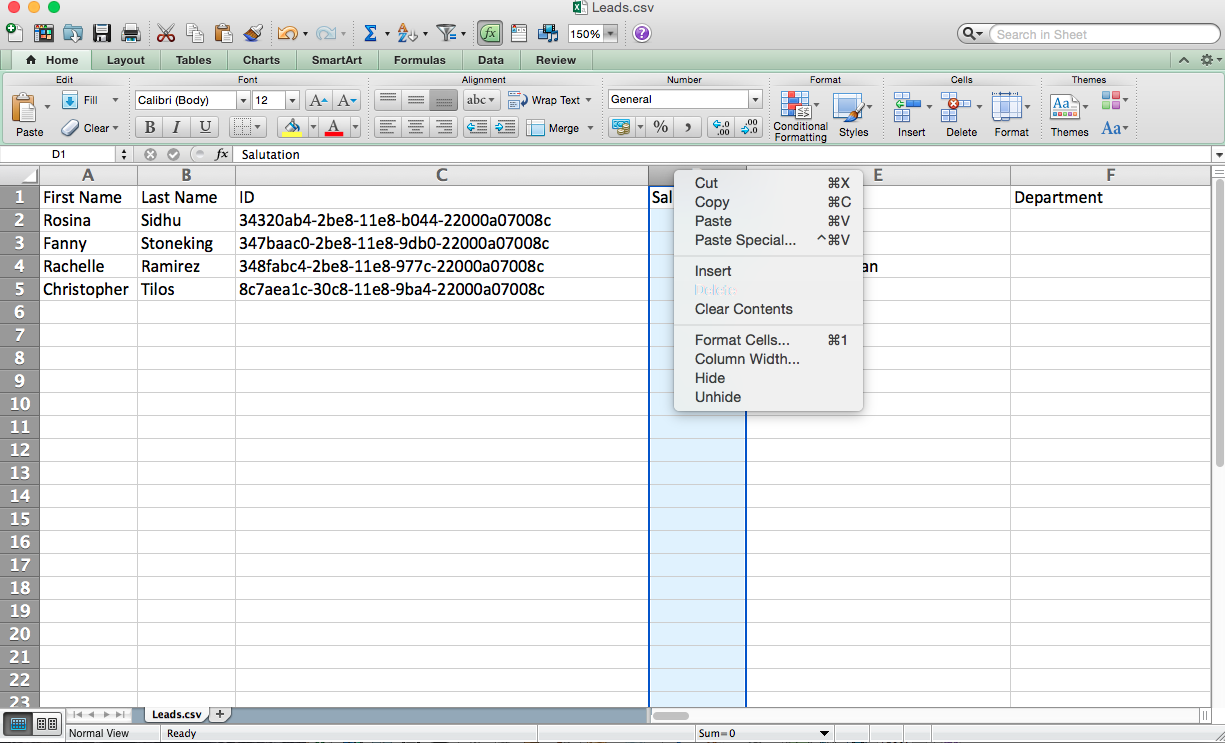Choose Column Width… from context menu

pyautogui.click(x=769, y=359)
